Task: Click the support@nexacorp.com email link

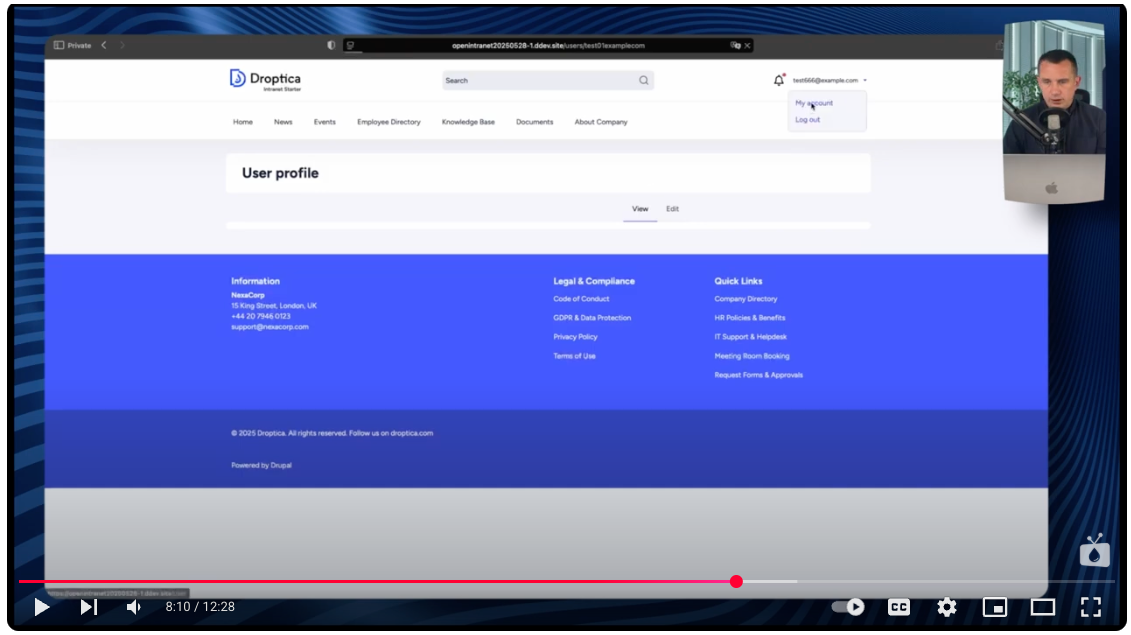Action: (x=270, y=327)
